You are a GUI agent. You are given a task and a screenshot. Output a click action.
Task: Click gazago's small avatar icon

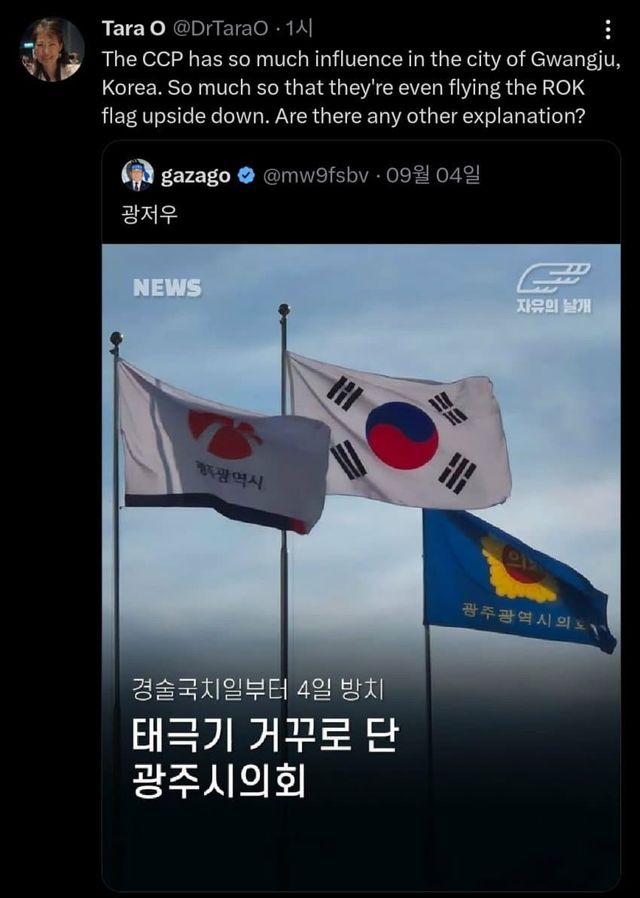point(137,175)
